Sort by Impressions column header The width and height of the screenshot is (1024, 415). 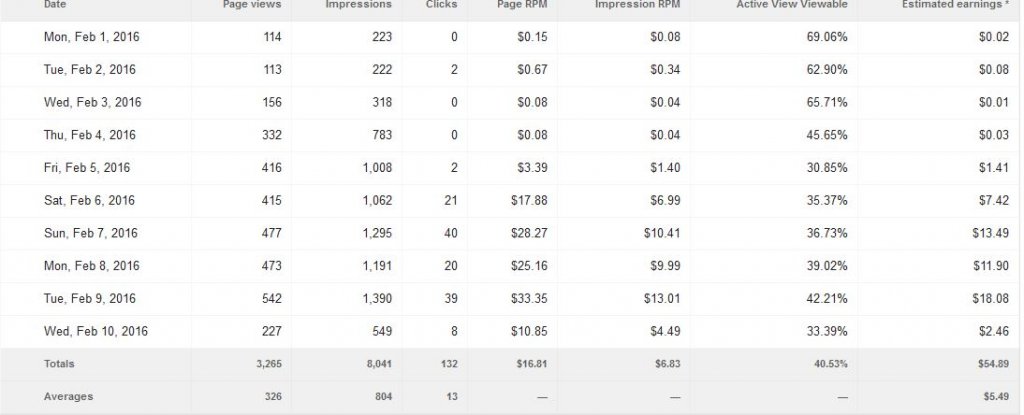point(359,4)
